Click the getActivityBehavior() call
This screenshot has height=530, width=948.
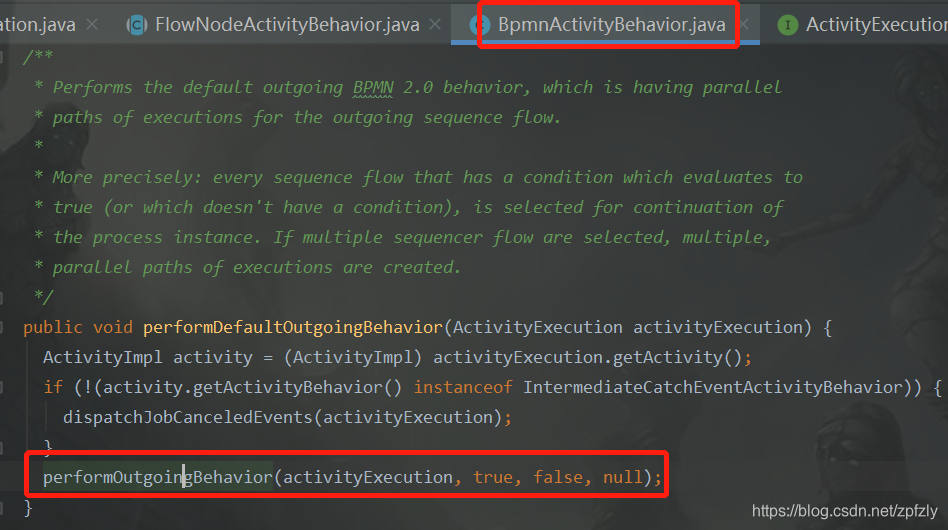[x=297, y=387]
